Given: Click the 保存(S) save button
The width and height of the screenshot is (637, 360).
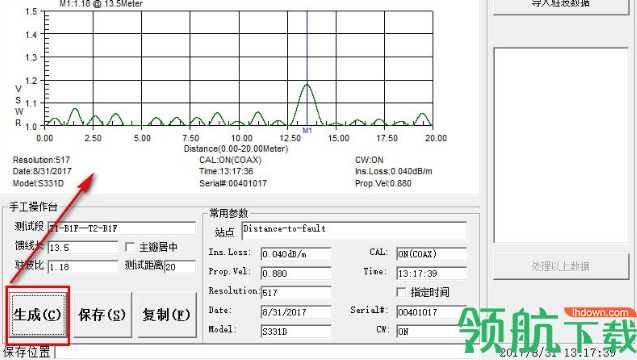Looking at the screenshot, I should point(102,315).
